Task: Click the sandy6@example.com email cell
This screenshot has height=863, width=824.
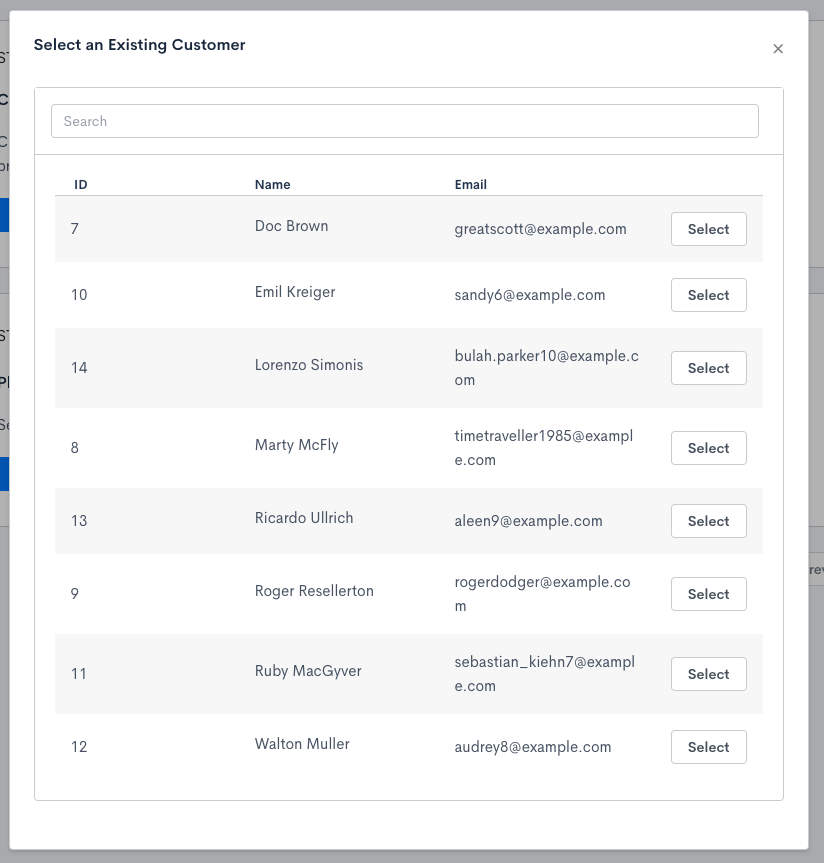Action: click(530, 295)
